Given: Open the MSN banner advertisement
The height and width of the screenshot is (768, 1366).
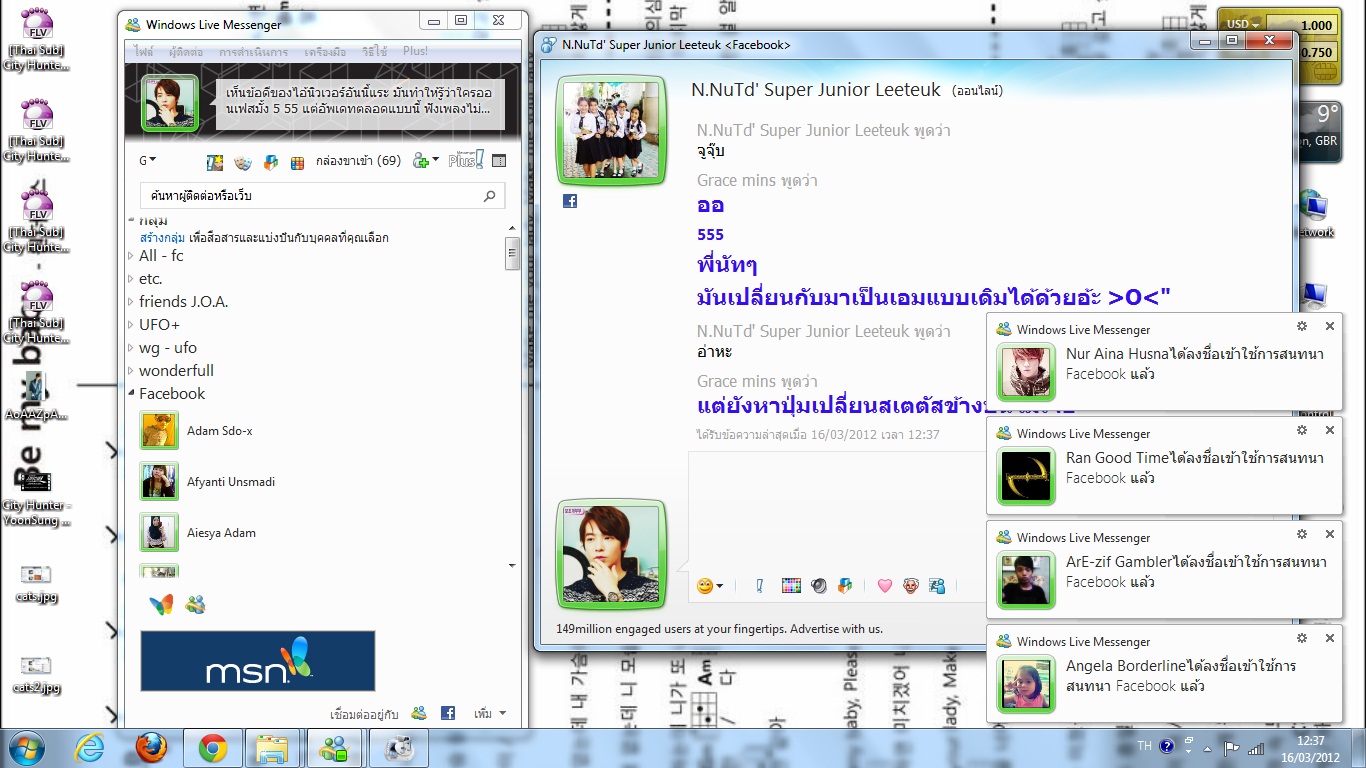Looking at the screenshot, I should pyautogui.click(x=258, y=661).
